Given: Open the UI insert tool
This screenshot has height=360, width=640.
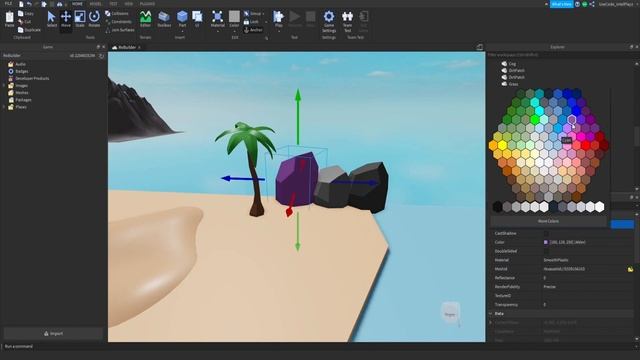Looking at the screenshot, I should click(197, 19).
